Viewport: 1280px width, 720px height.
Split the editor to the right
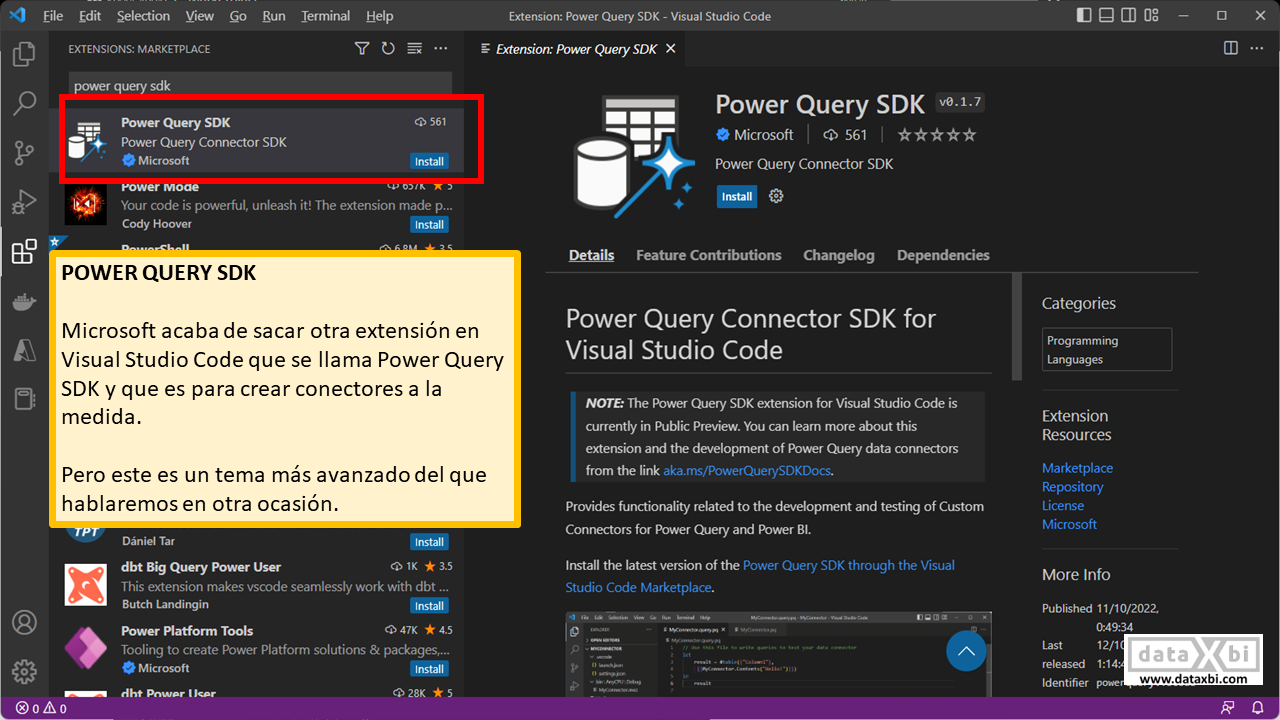coord(1231,49)
